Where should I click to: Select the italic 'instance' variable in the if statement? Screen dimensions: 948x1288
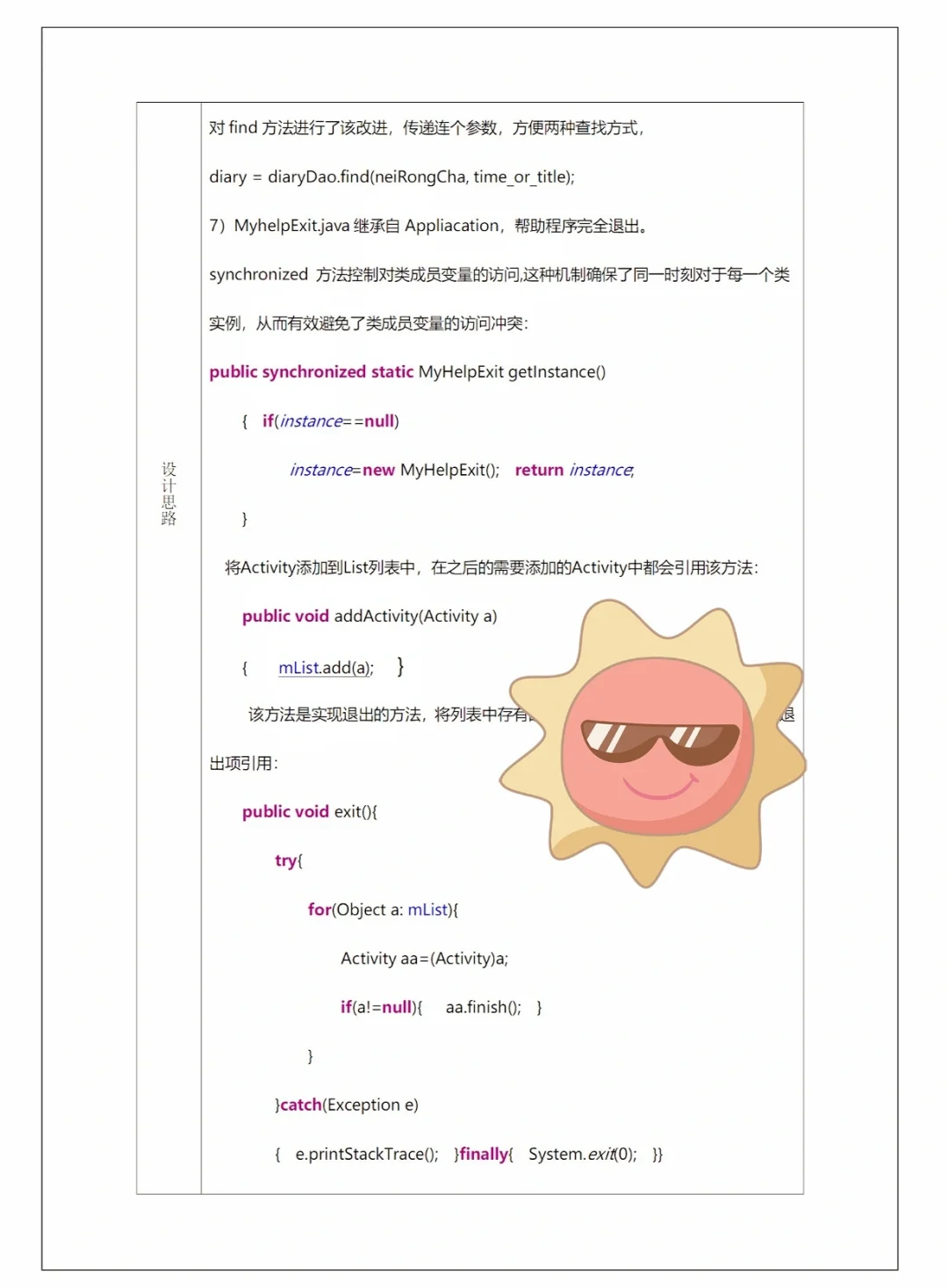point(312,421)
